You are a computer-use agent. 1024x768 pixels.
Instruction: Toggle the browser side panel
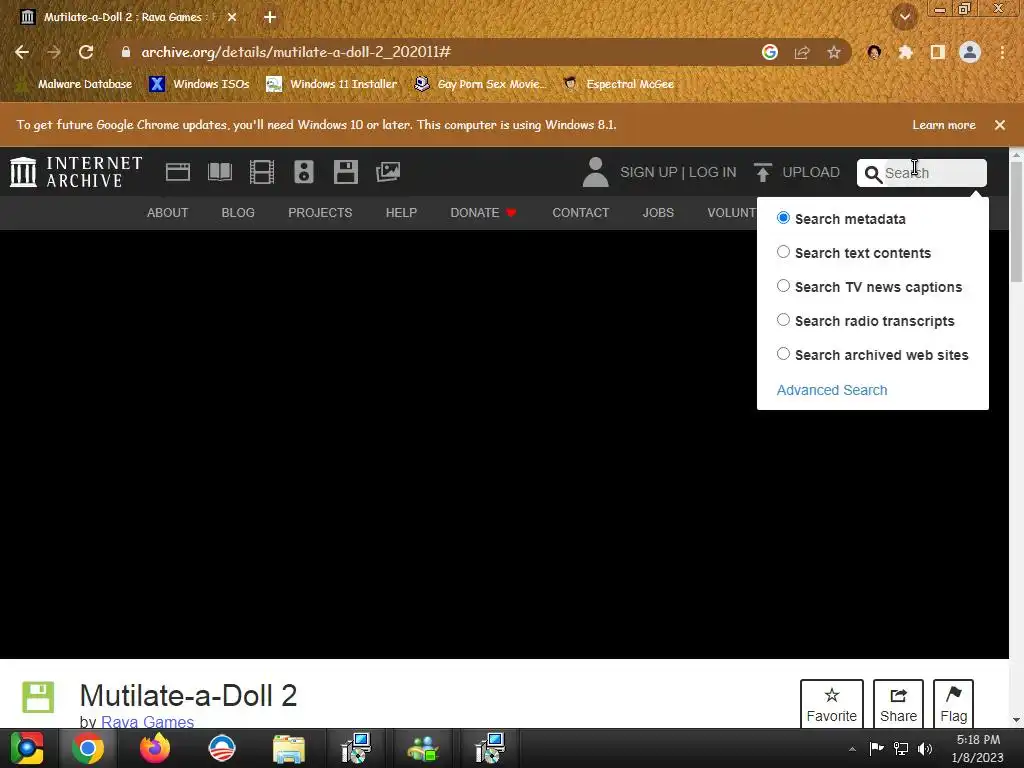click(938, 52)
